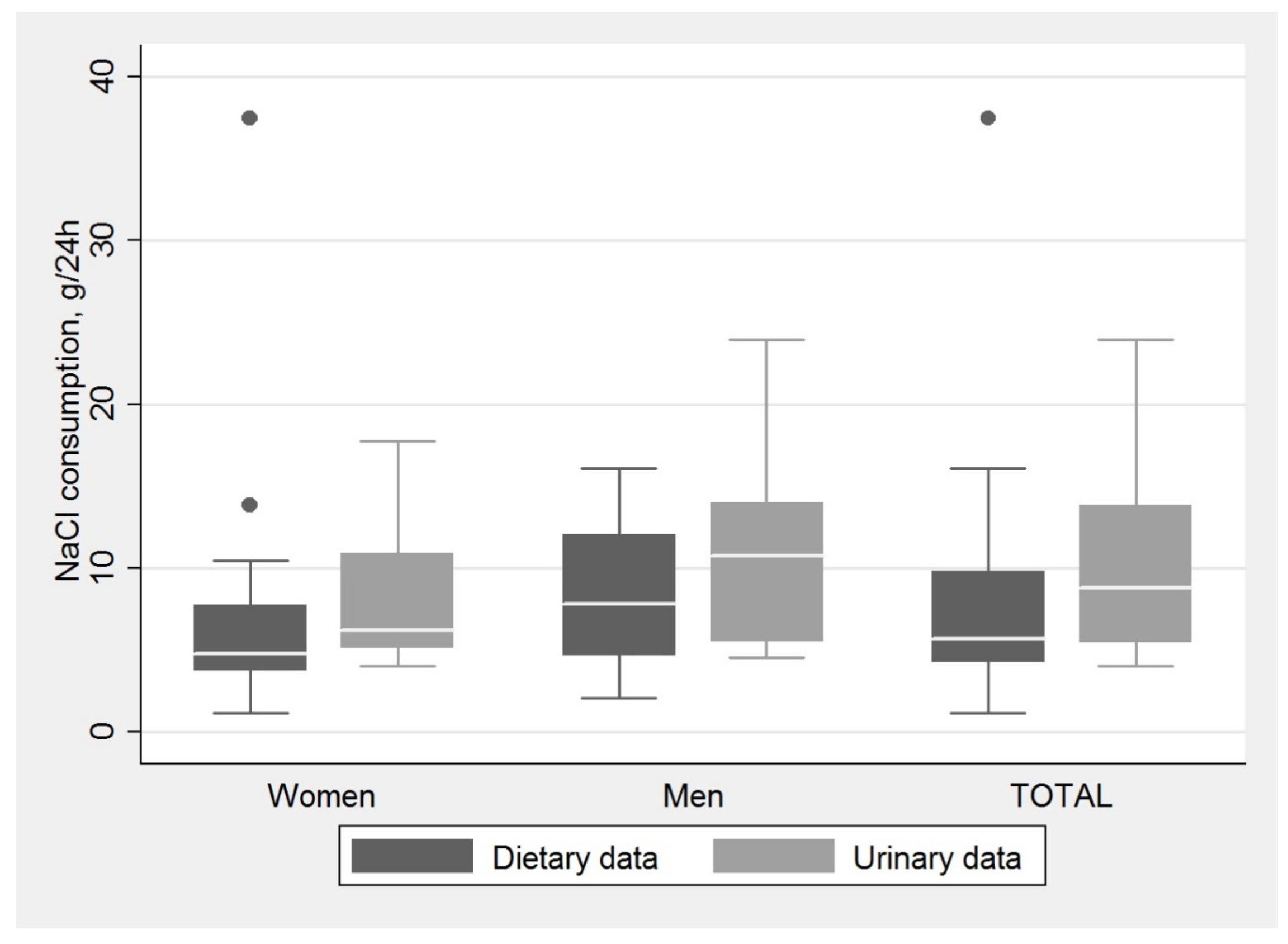This screenshot has width=1288, height=944.
Task: Click the Urinary data legend color swatch
Action: click(x=773, y=856)
